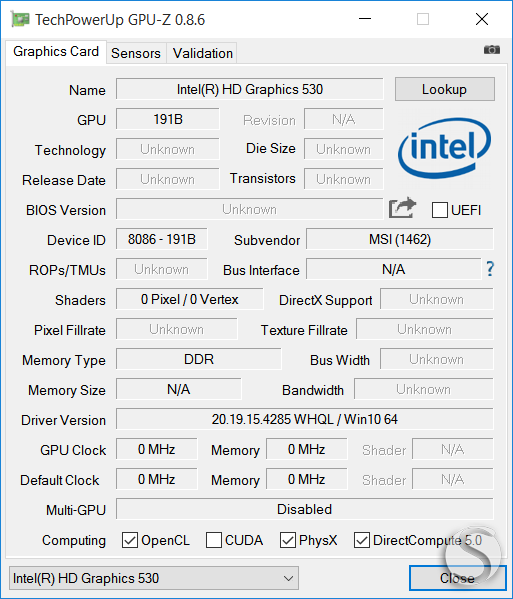Toggle the DirectCompute 5.0 checkbox

coord(362,540)
